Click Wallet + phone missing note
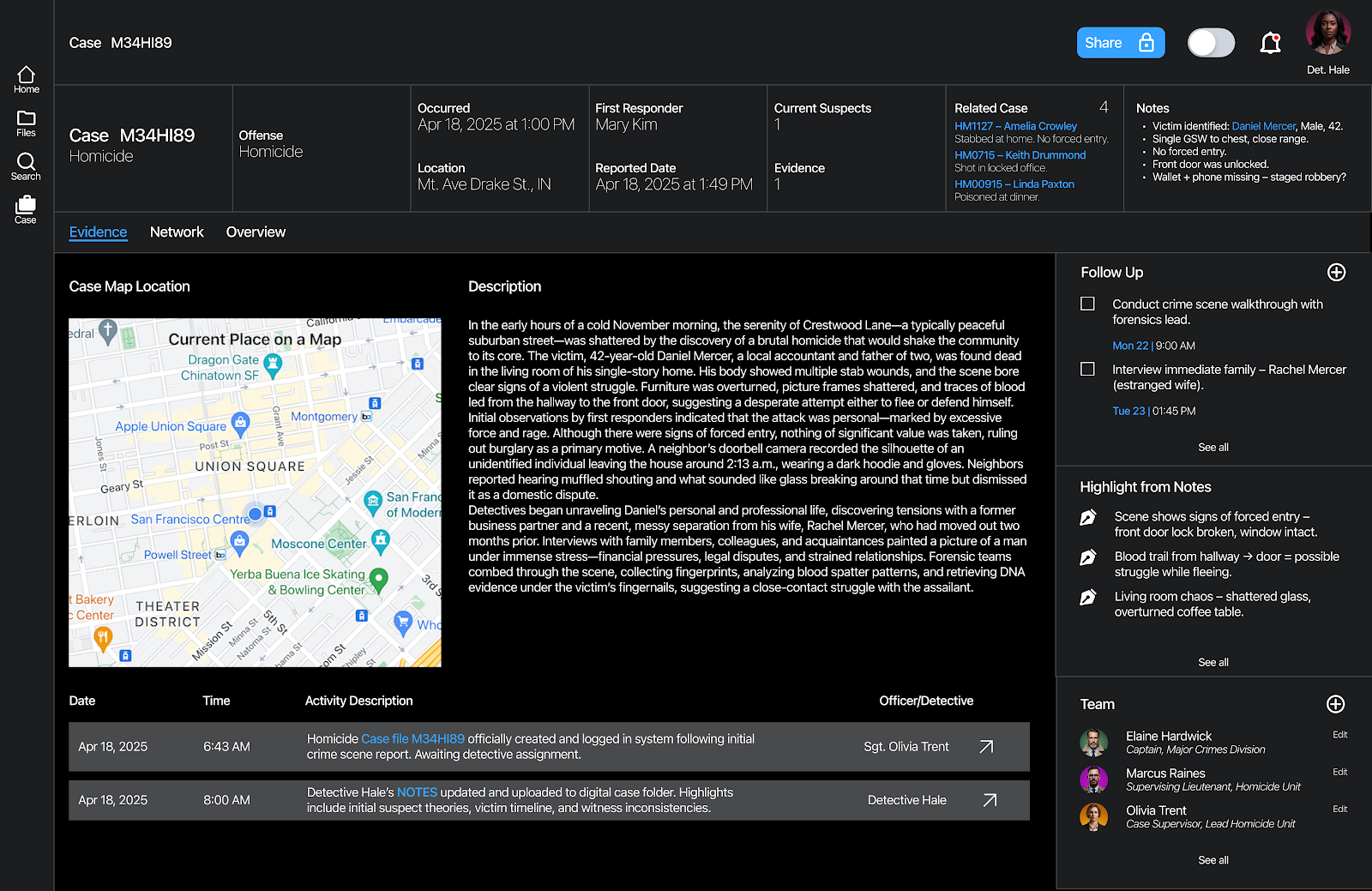Screen dimensions: 1372x891 [x=1249, y=178]
